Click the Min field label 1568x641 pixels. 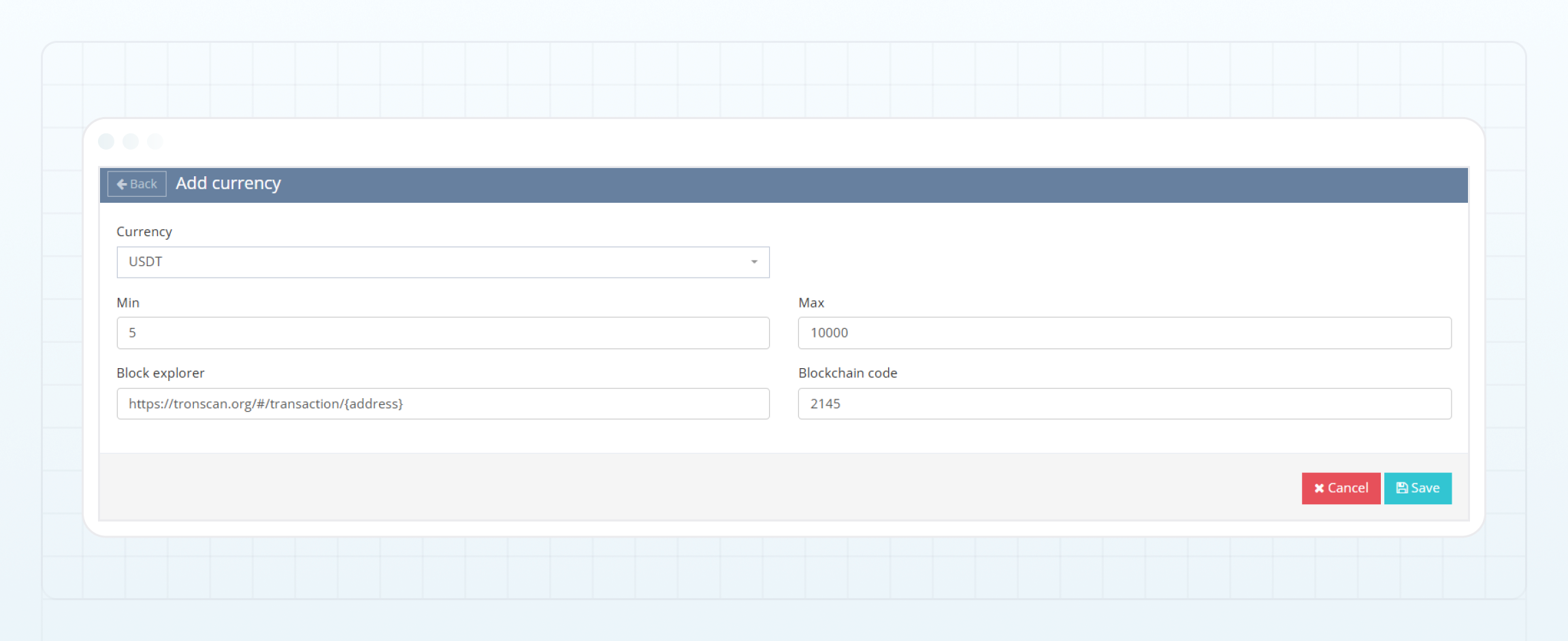point(128,303)
